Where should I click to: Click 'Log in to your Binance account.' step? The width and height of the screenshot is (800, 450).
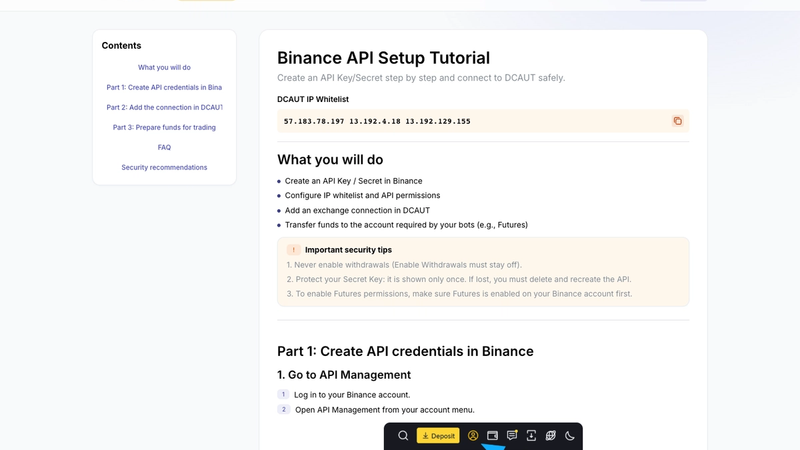coord(352,395)
